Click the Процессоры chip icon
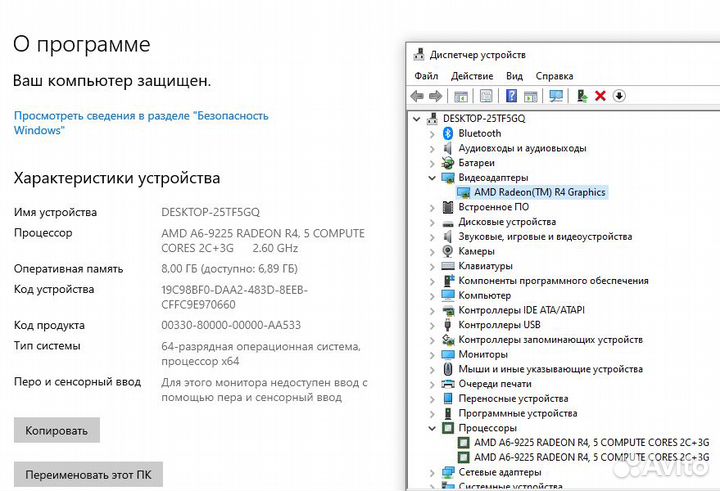The height and width of the screenshot is (491, 720). tap(448, 428)
